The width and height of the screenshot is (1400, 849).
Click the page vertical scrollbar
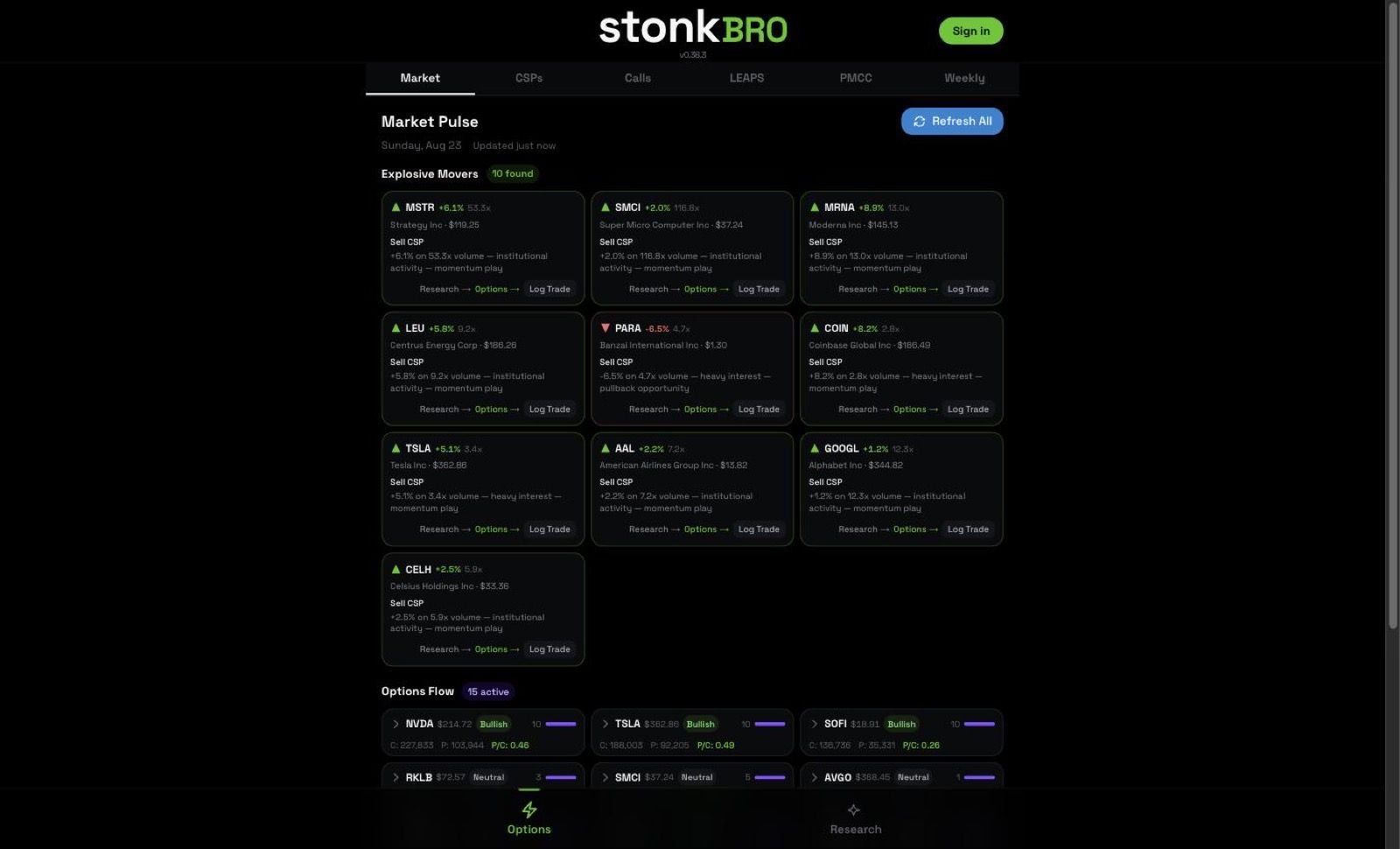pyautogui.click(x=1393, y=315)
